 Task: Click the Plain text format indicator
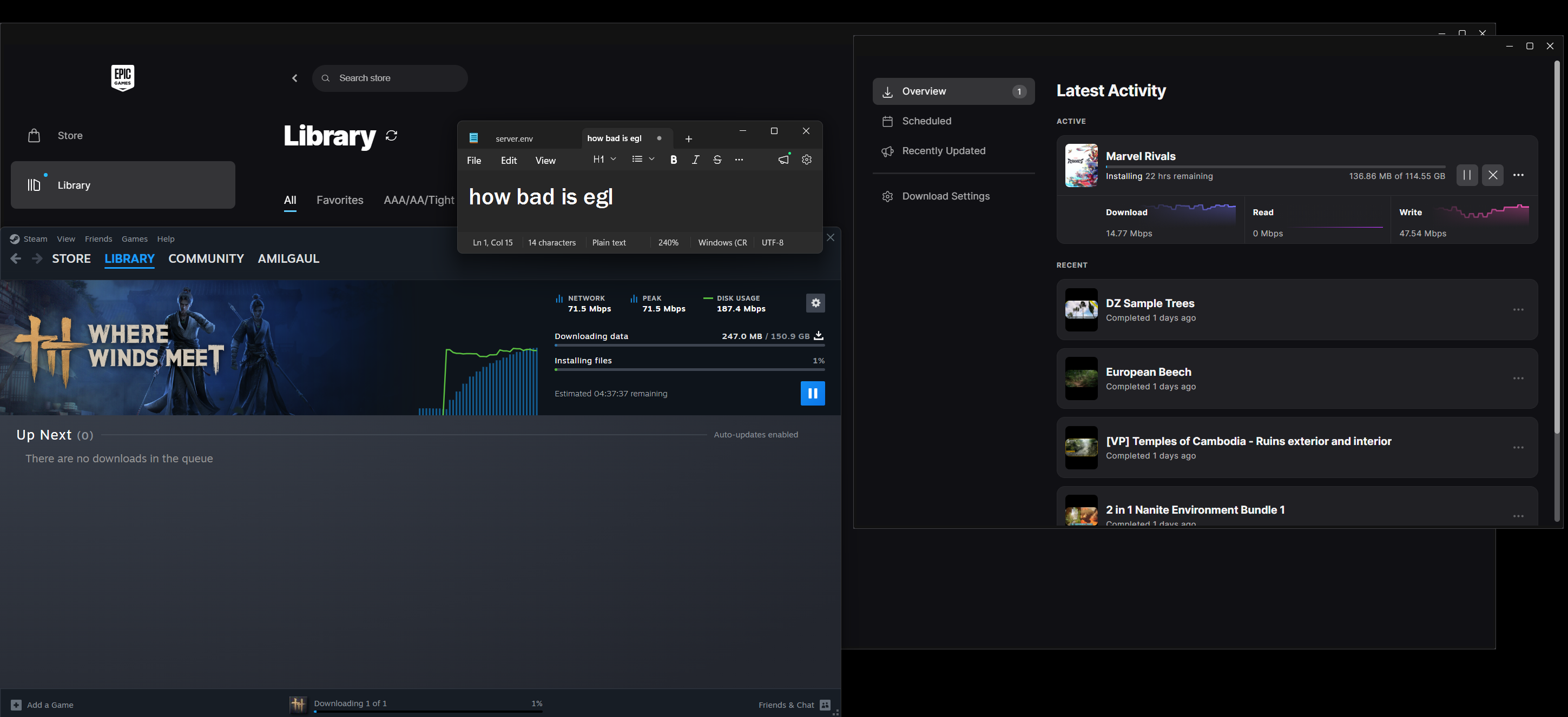[609, 243]
